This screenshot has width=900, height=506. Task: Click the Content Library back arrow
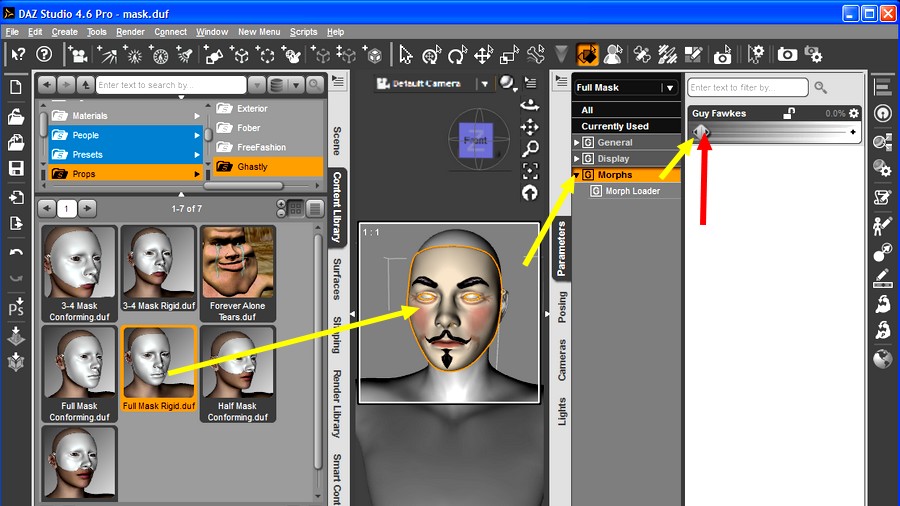click(x=47, y=85)
